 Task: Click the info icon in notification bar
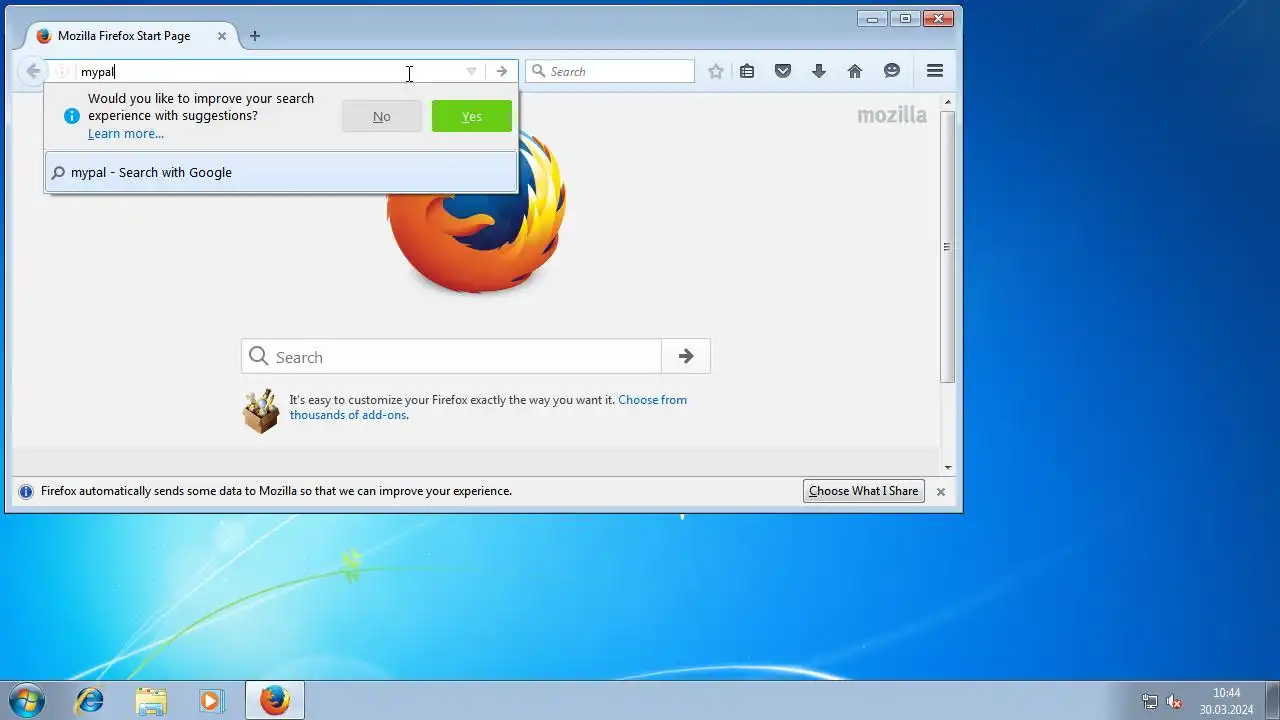click(x=26, y=492)
